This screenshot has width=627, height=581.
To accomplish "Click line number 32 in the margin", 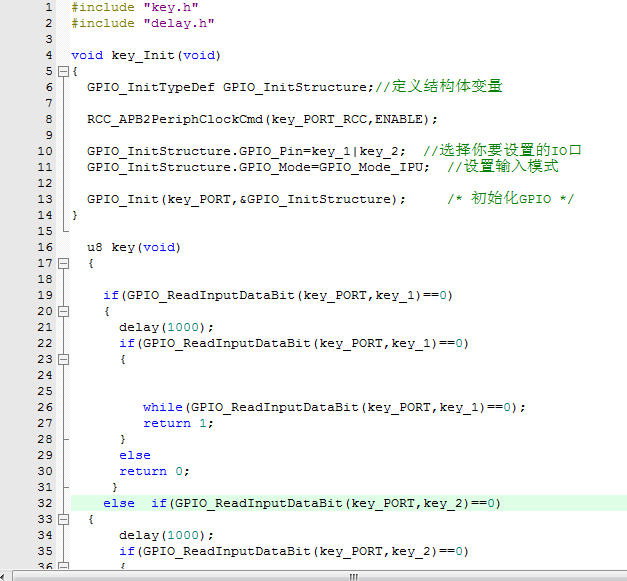I will [45, 503].
